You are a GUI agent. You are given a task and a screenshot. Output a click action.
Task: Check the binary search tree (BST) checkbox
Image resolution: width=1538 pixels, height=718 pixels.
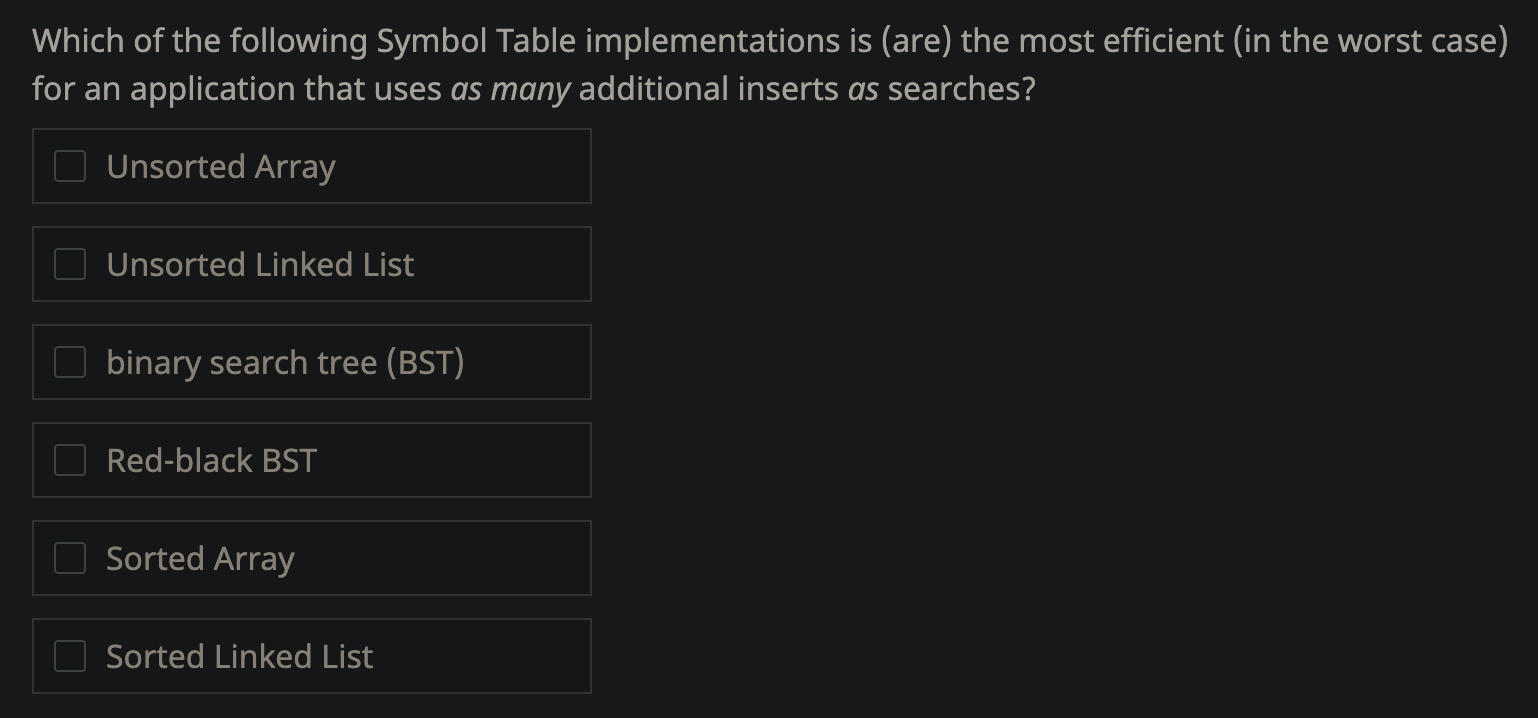pyautogui.click(x=69, y=362)
